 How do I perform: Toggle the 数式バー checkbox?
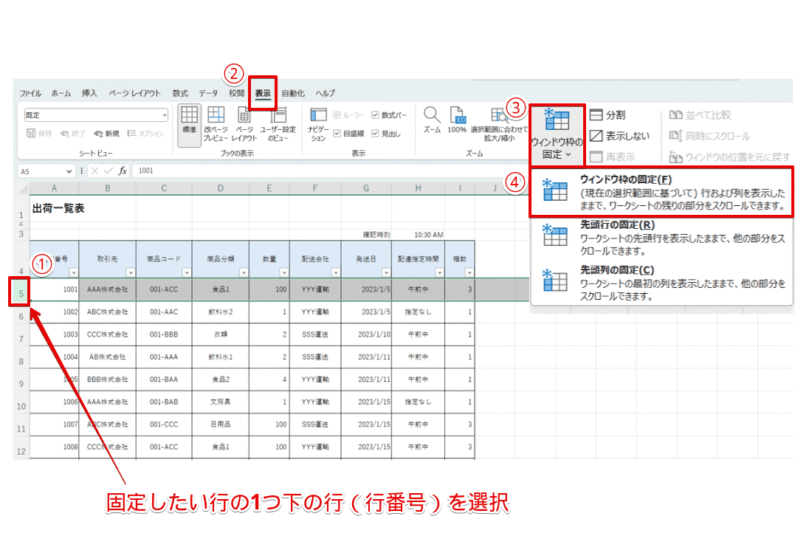(x=375, y=115)
